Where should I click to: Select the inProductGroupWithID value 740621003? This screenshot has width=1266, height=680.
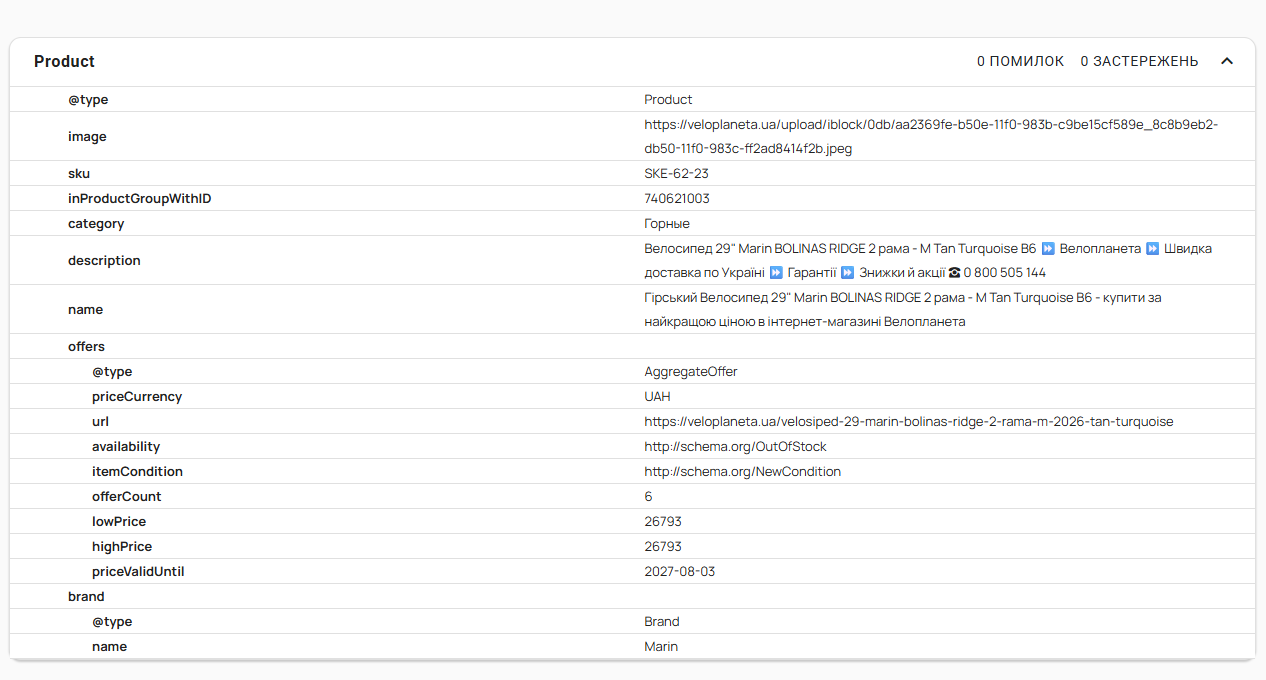tap(677, 199)
